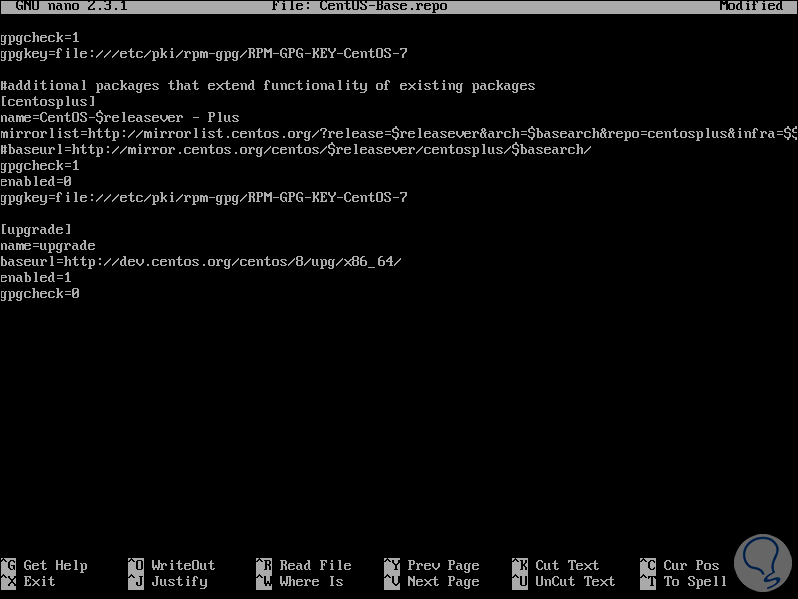
Task: Click the 'enabled=0' line
Action: [x=36, y=182]
